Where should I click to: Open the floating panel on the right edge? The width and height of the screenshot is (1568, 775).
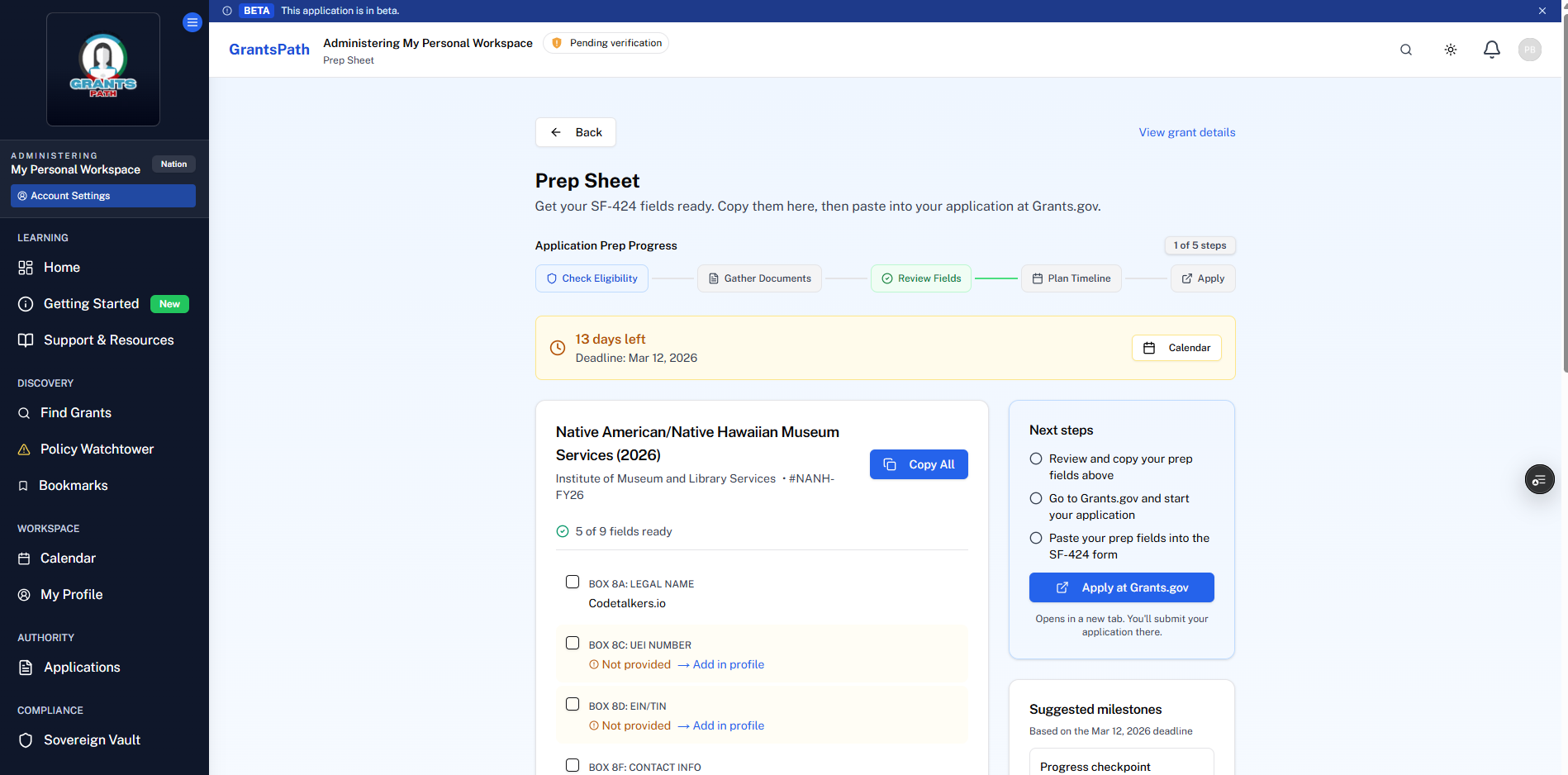pos(1538,479)
